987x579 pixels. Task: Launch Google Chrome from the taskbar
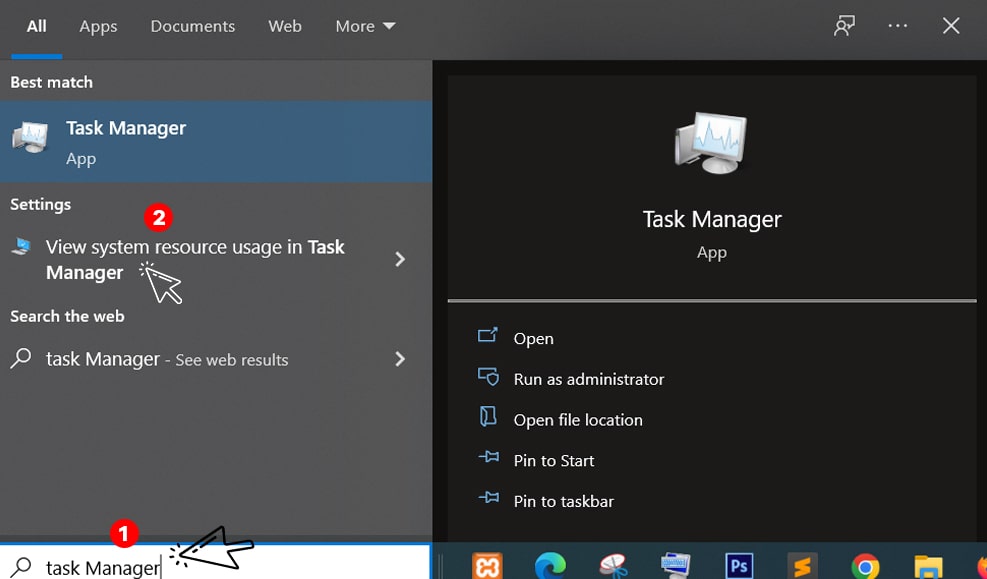(866, 565)
